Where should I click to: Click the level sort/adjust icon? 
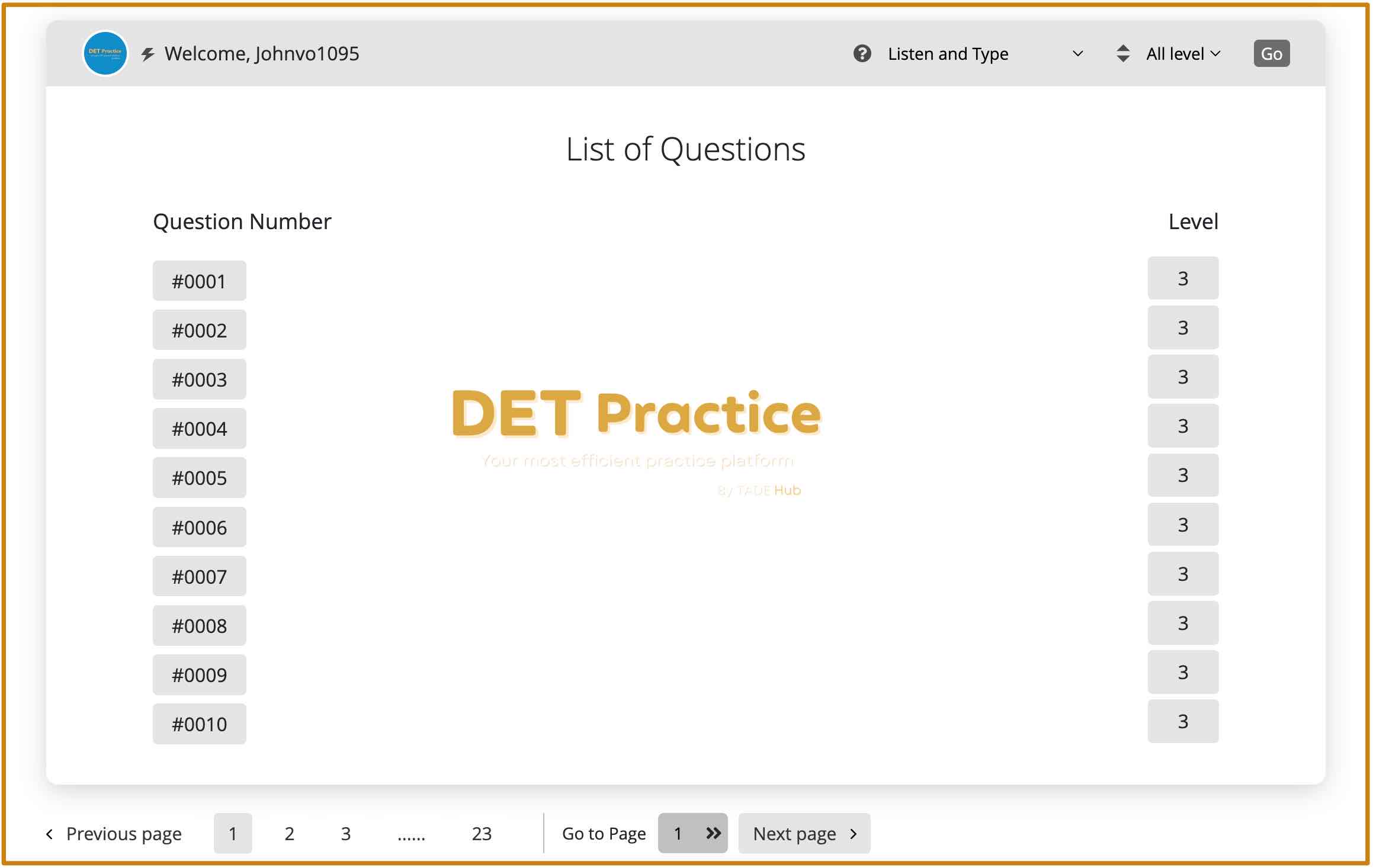[x=1121, y=53]
